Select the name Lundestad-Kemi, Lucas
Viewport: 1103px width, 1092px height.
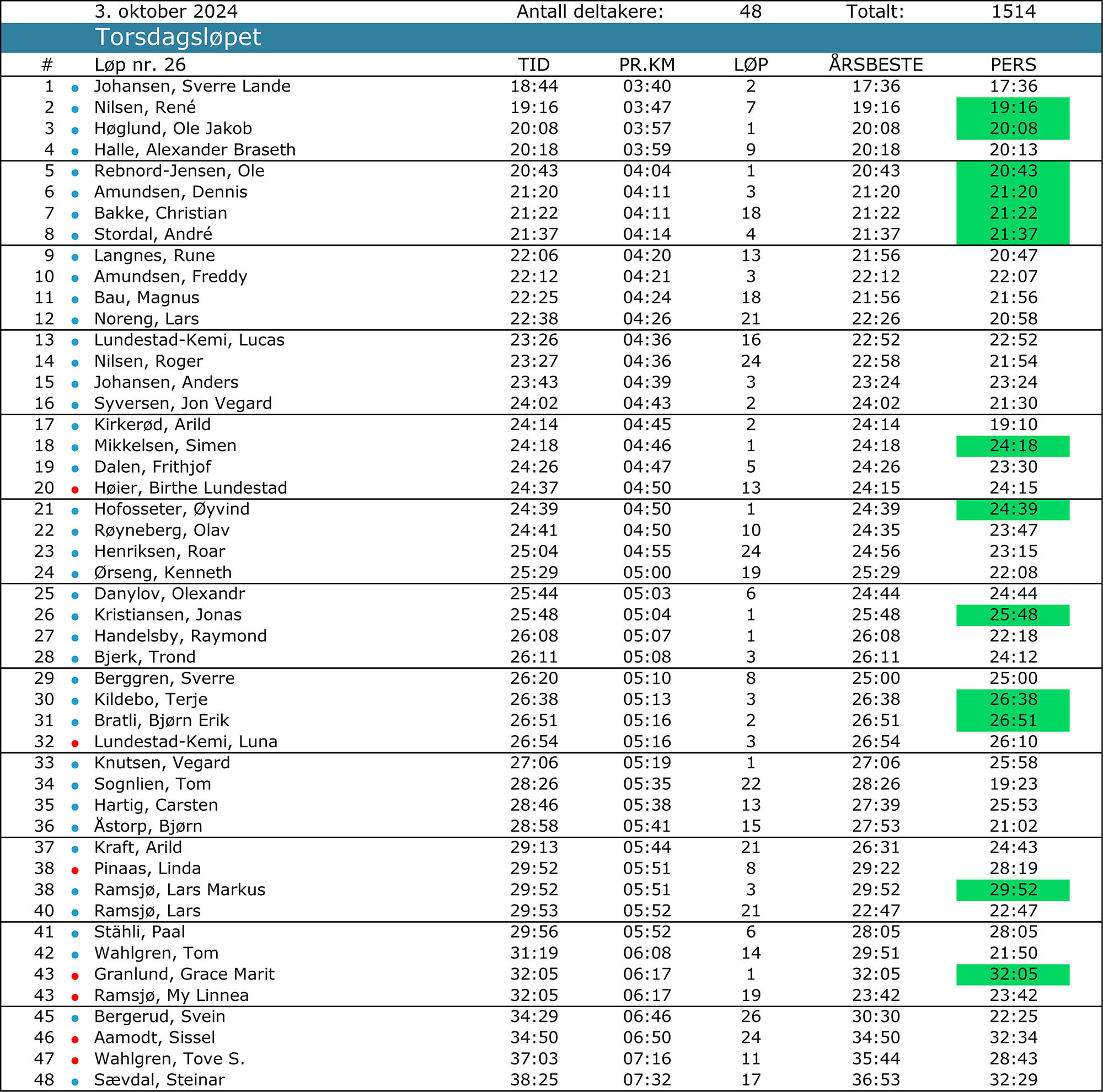coord(190,340)
